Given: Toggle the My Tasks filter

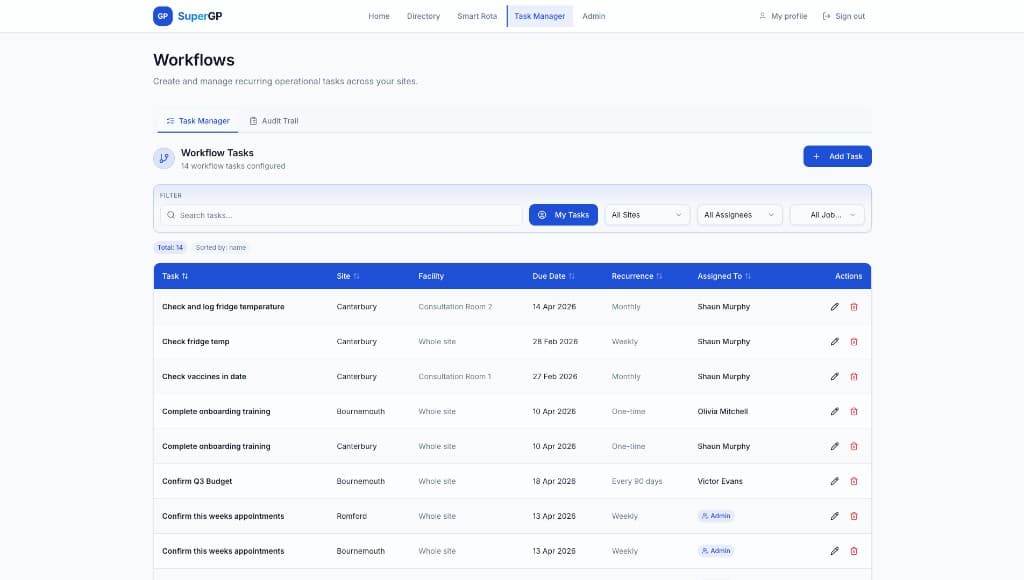Looking at the screenshot, I should pos(563,215).
